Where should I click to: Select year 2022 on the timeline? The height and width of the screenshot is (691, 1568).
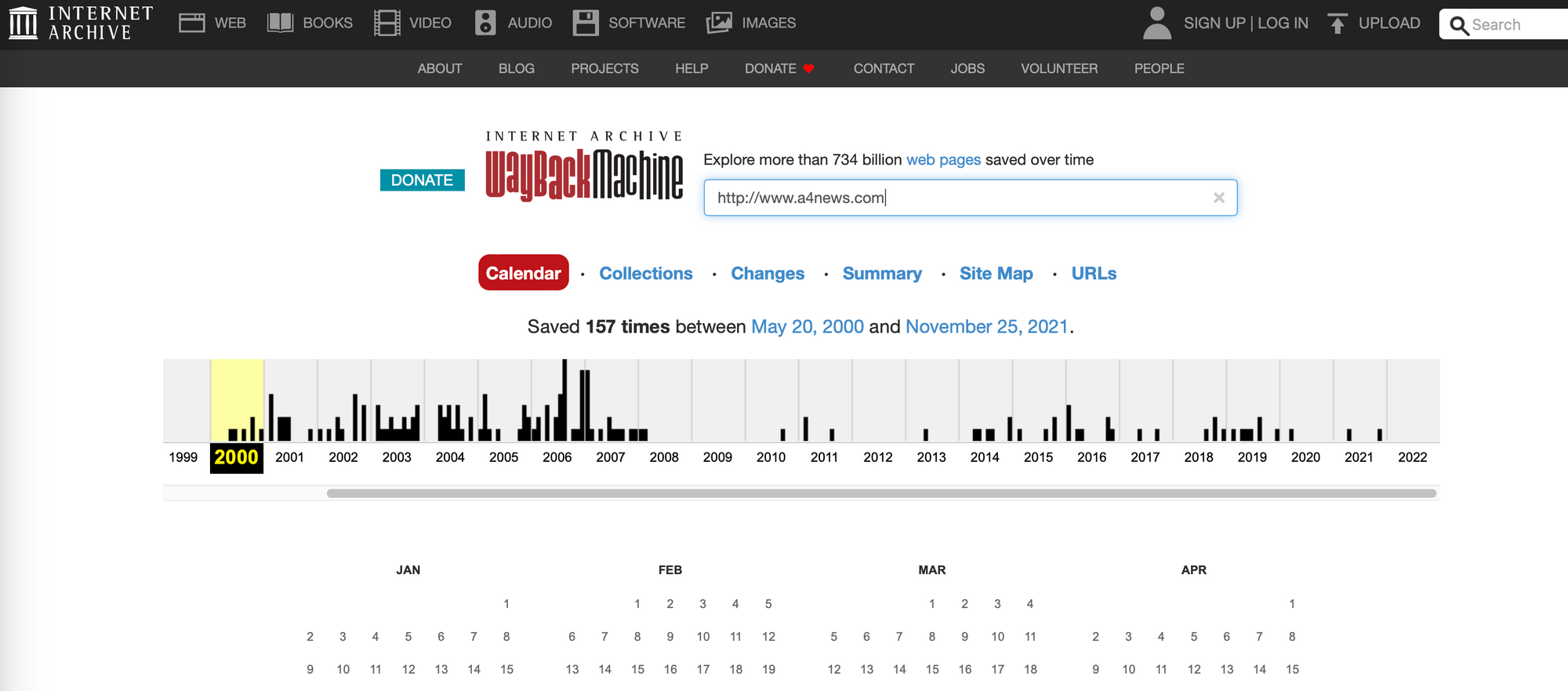tap(1413, 457)
